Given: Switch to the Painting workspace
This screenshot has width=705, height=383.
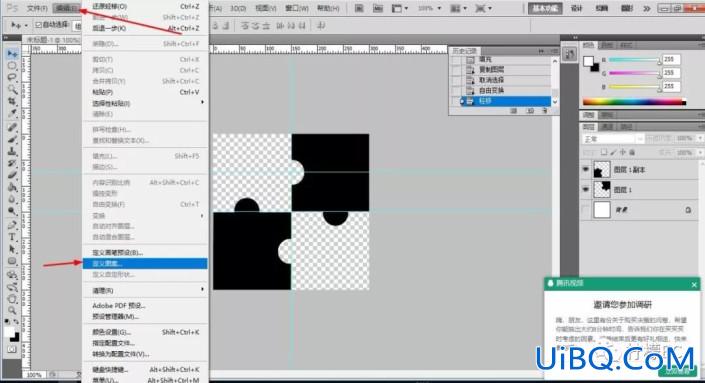Looking at the screenshot, I should tap(602, 8).
